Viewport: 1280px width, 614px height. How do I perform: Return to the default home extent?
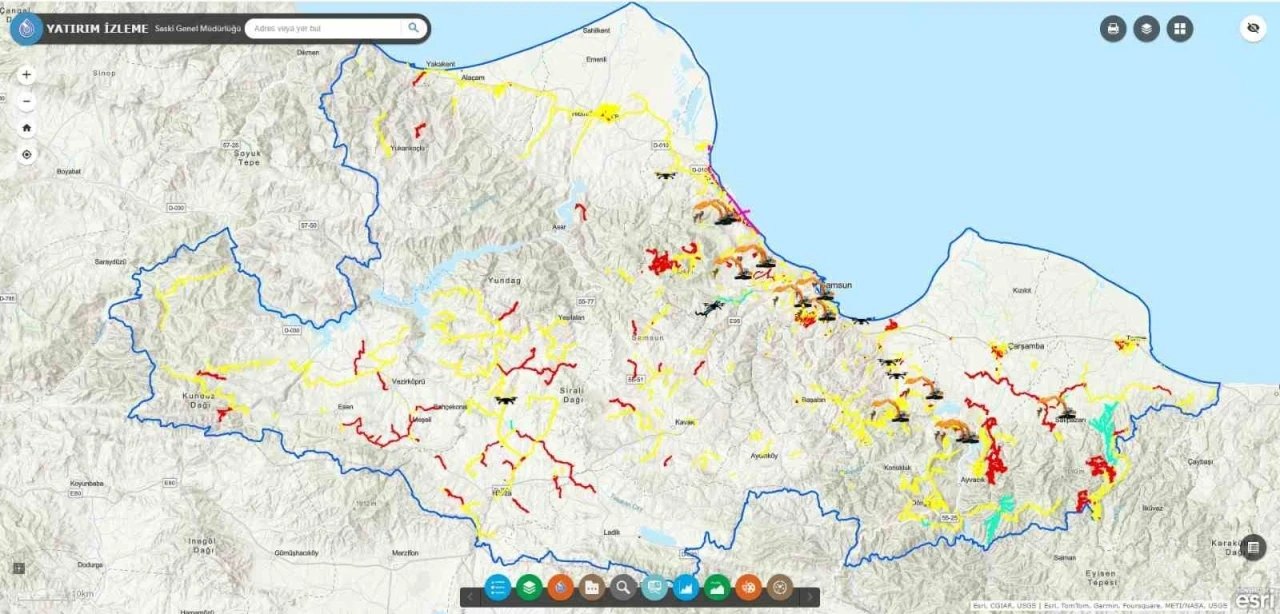(x=27, y=128)
